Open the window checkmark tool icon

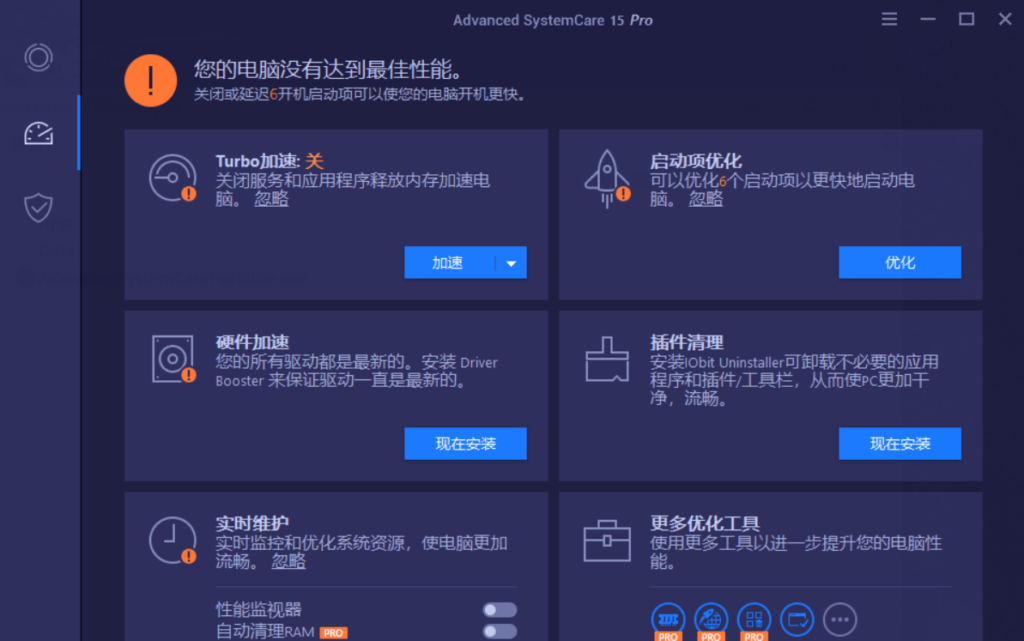(797, 619)
